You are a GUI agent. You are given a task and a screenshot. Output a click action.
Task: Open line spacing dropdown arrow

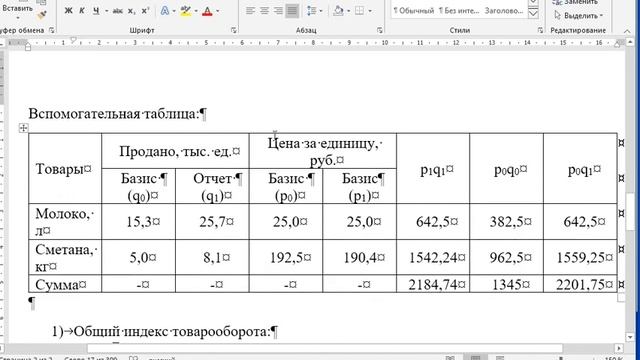pos(321,11)
